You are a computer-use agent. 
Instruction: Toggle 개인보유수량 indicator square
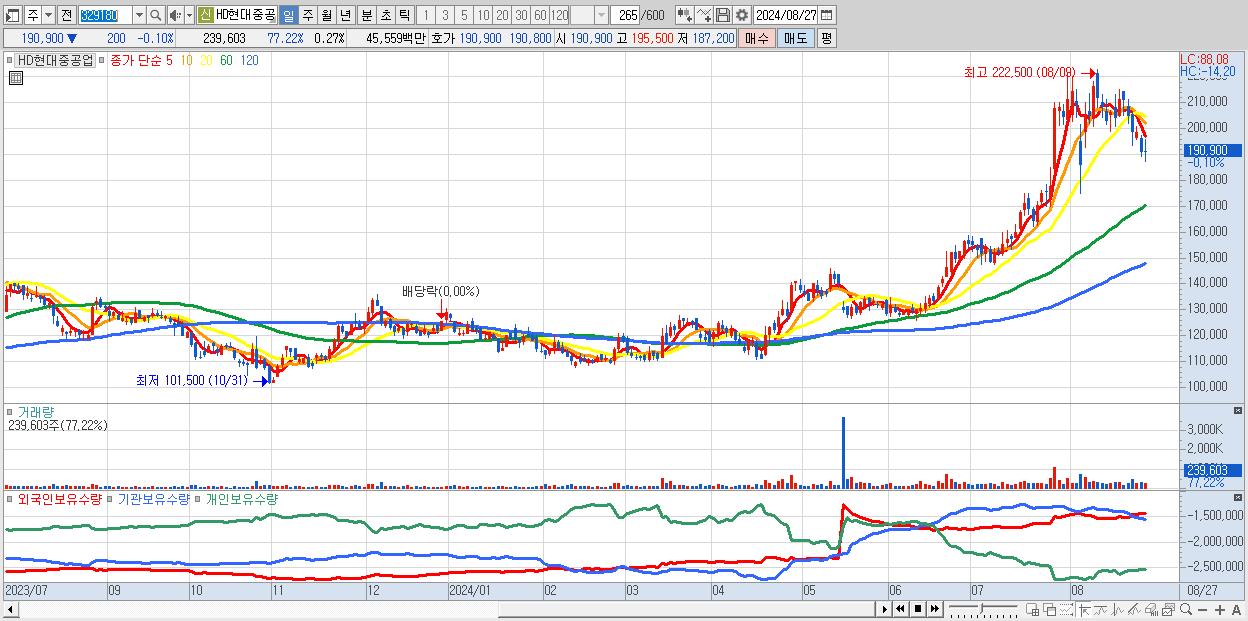tap(198, 498)
